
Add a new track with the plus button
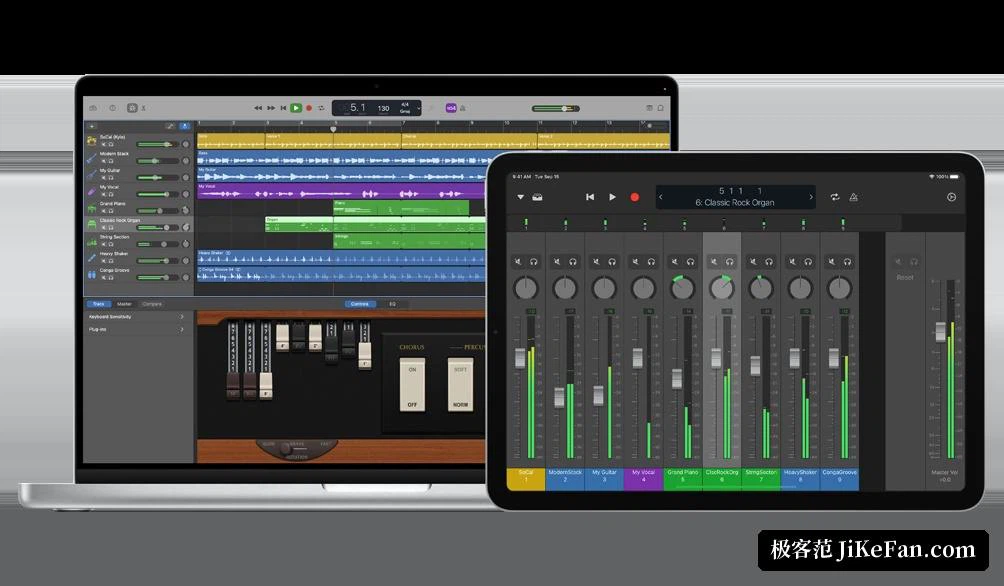click(92, 126)
